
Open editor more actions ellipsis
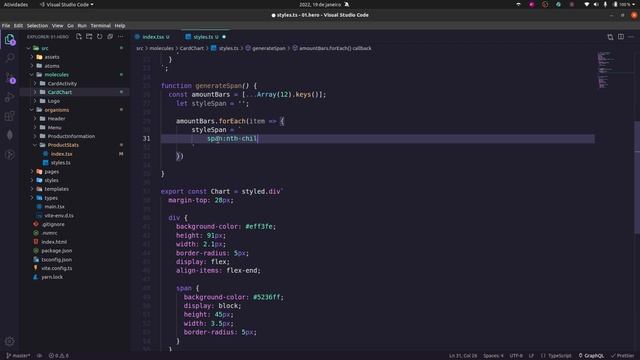[631, 37]
